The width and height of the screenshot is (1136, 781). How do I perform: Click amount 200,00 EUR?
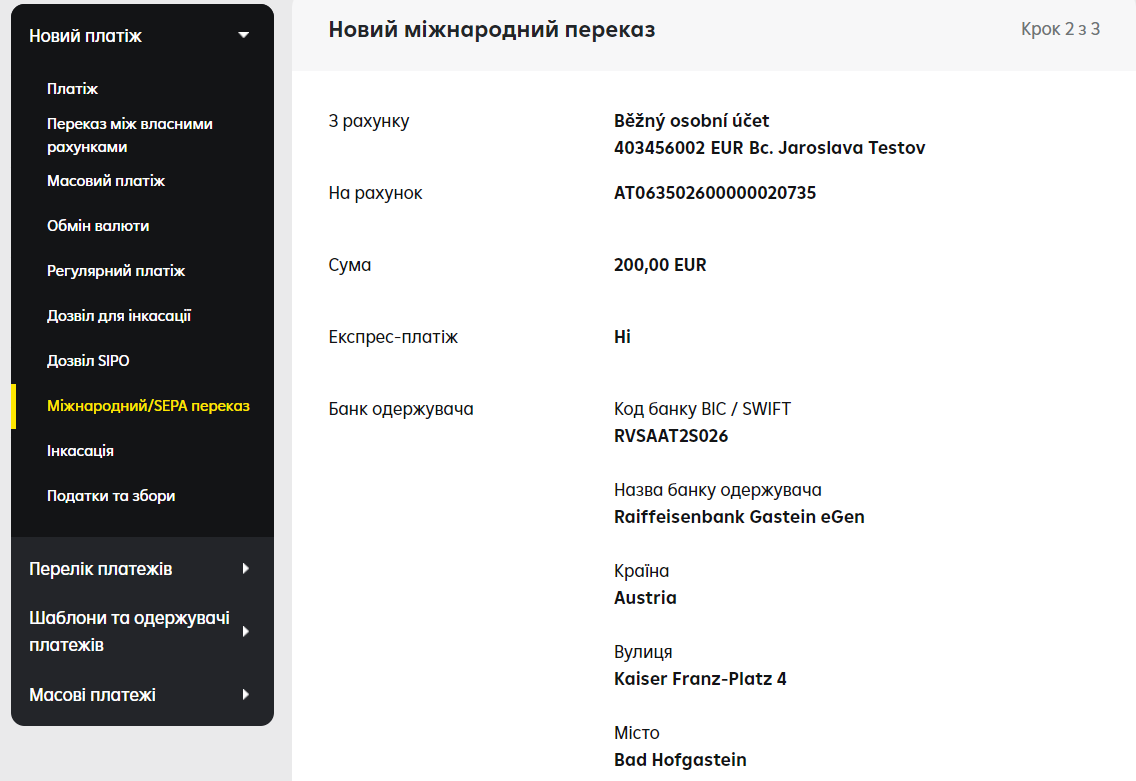[x=660, y=264]
